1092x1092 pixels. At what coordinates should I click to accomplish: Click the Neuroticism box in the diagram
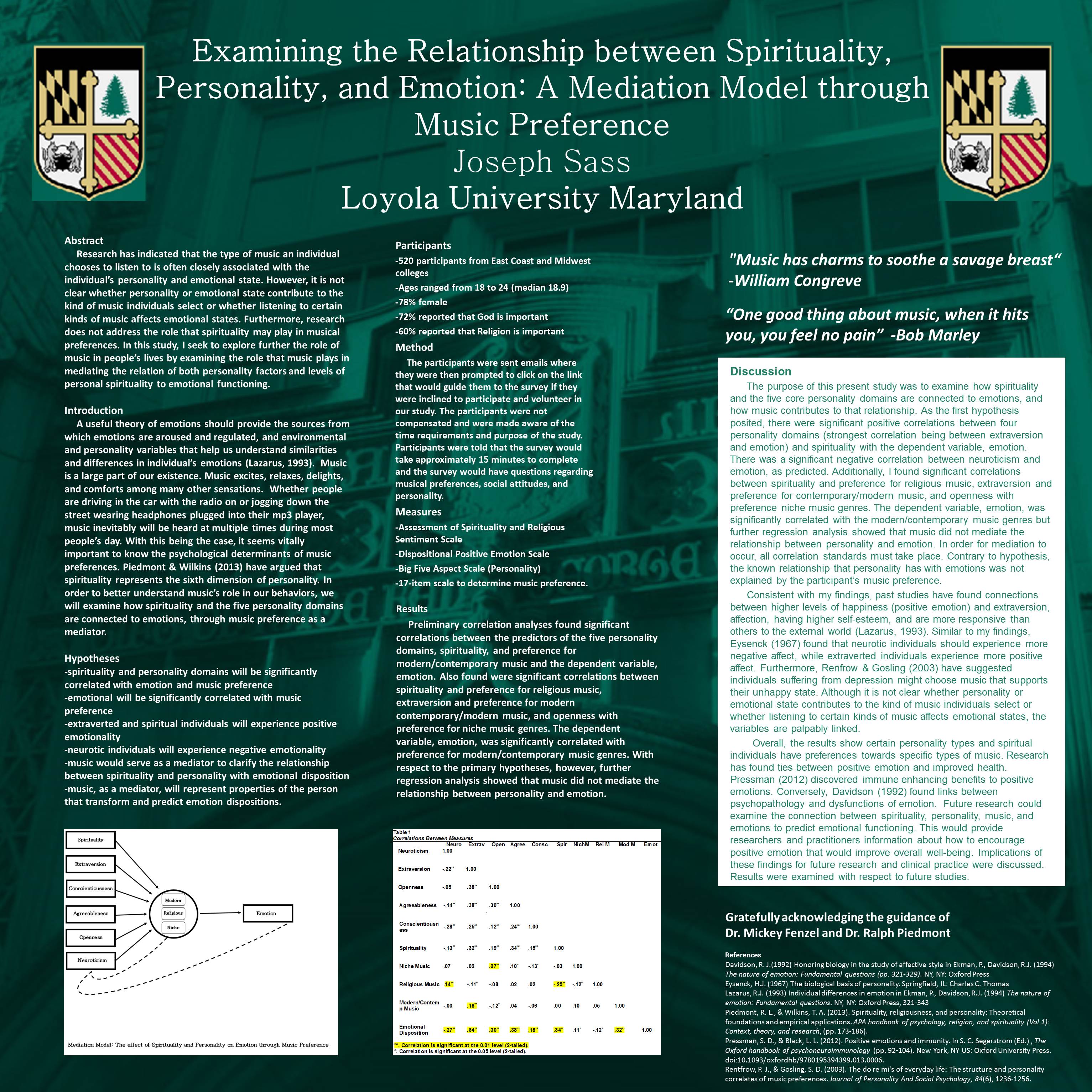tap(90, 960)
